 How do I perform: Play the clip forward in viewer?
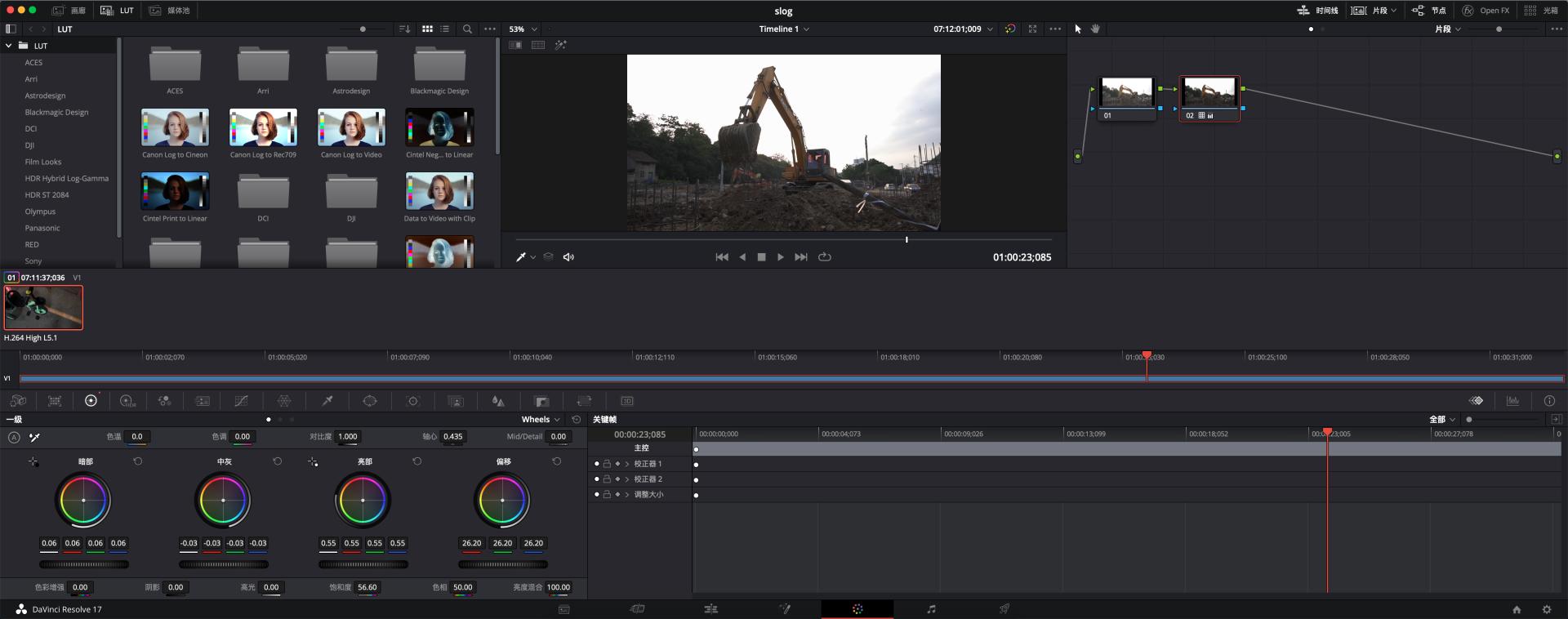click(781, 257)
